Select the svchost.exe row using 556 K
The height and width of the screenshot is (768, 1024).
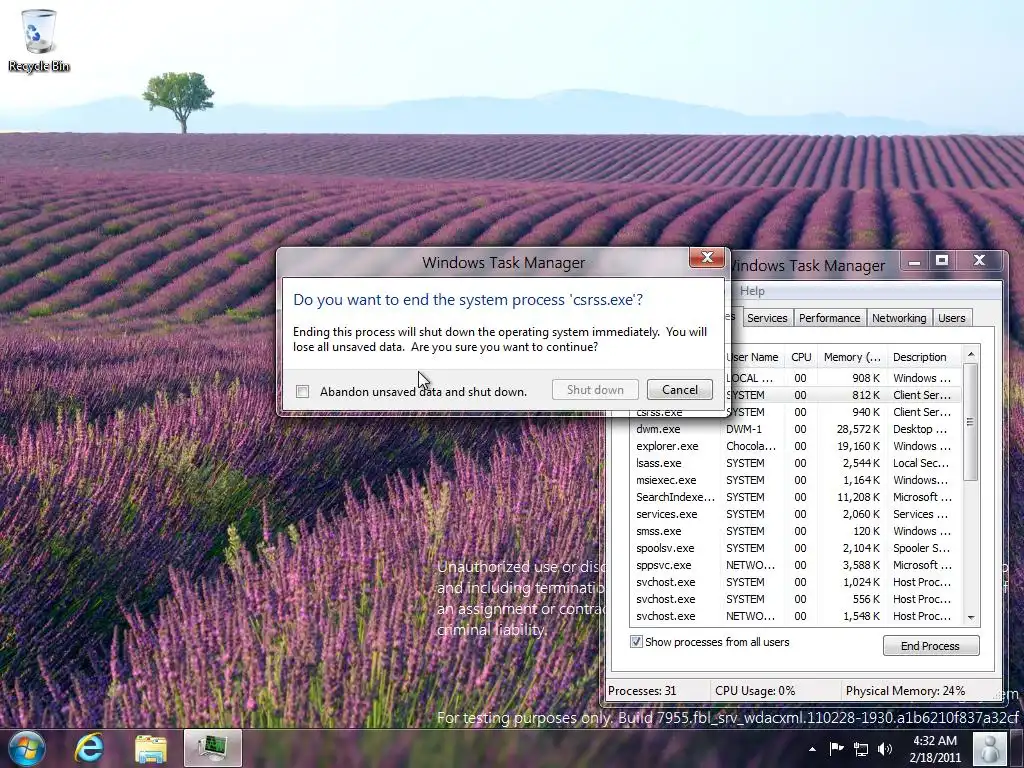[795, 599]
